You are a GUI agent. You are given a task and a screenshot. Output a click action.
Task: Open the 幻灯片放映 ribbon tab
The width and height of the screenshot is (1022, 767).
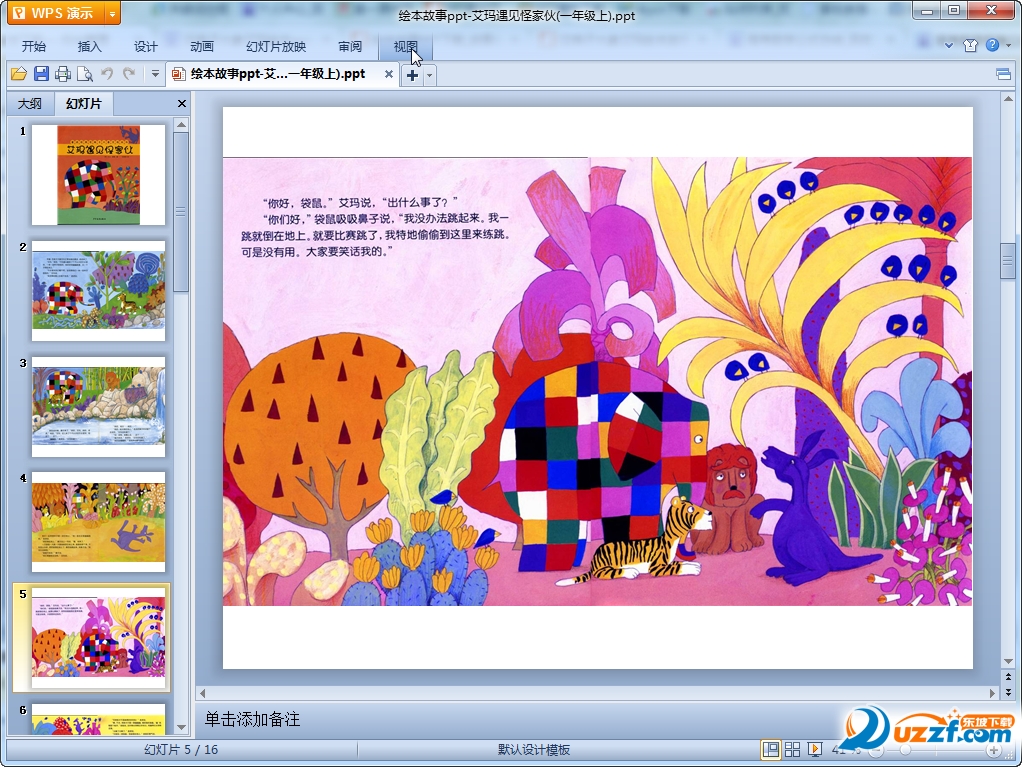276,46
